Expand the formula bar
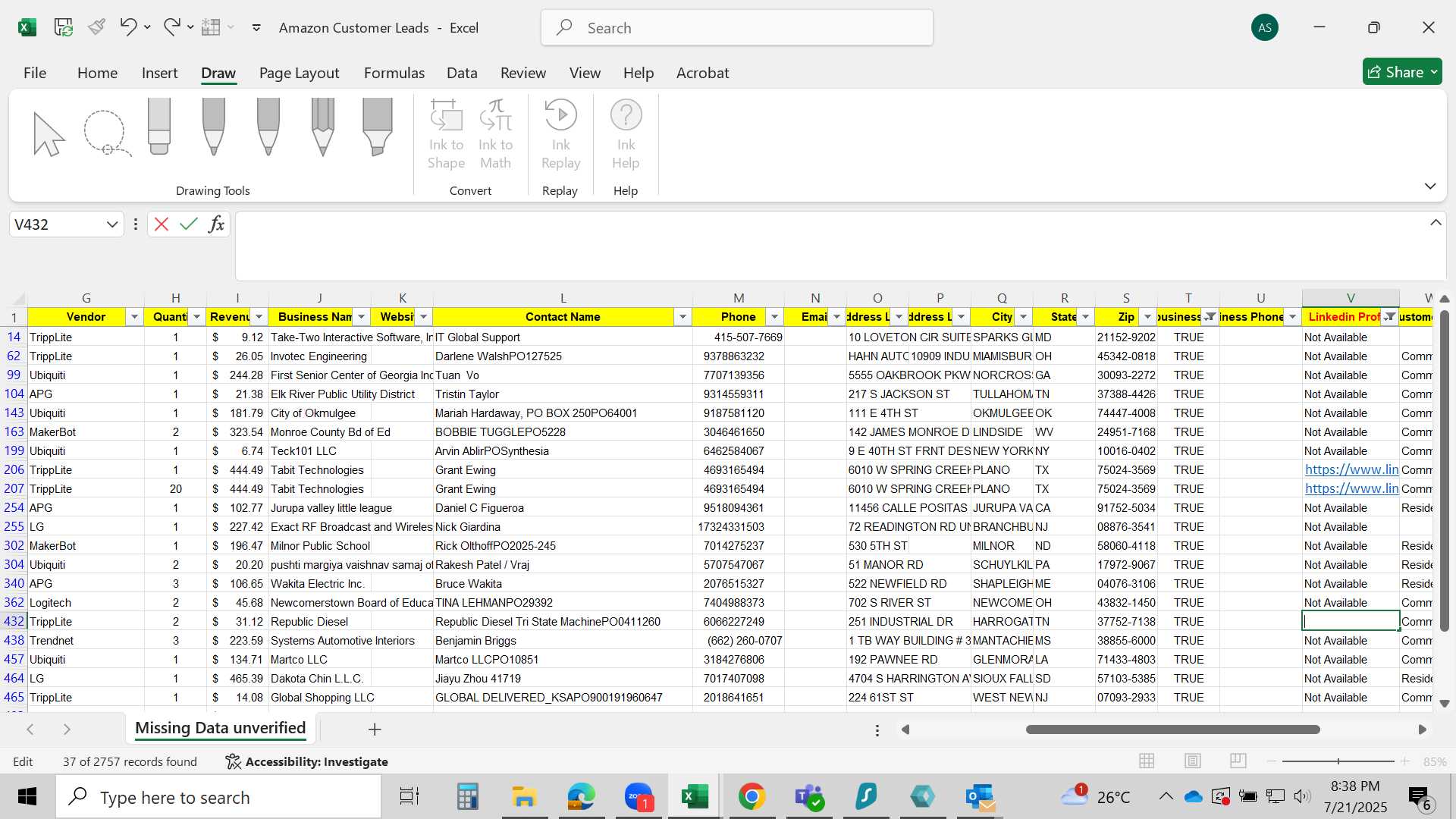The width and height of the screenshot is (1456, 819). (1436, 223)
